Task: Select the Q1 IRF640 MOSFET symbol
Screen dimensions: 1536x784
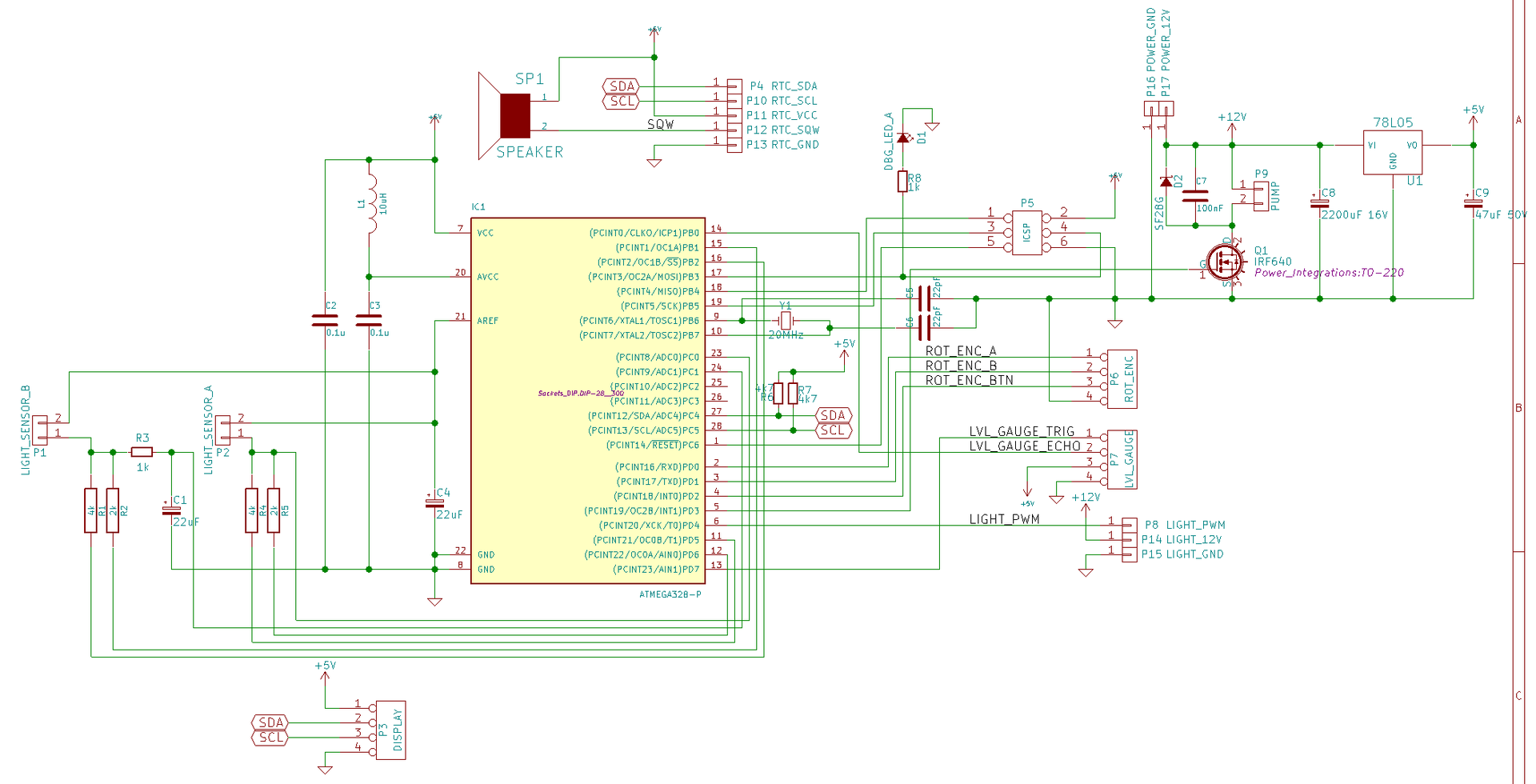Action: coord(1226,262)
